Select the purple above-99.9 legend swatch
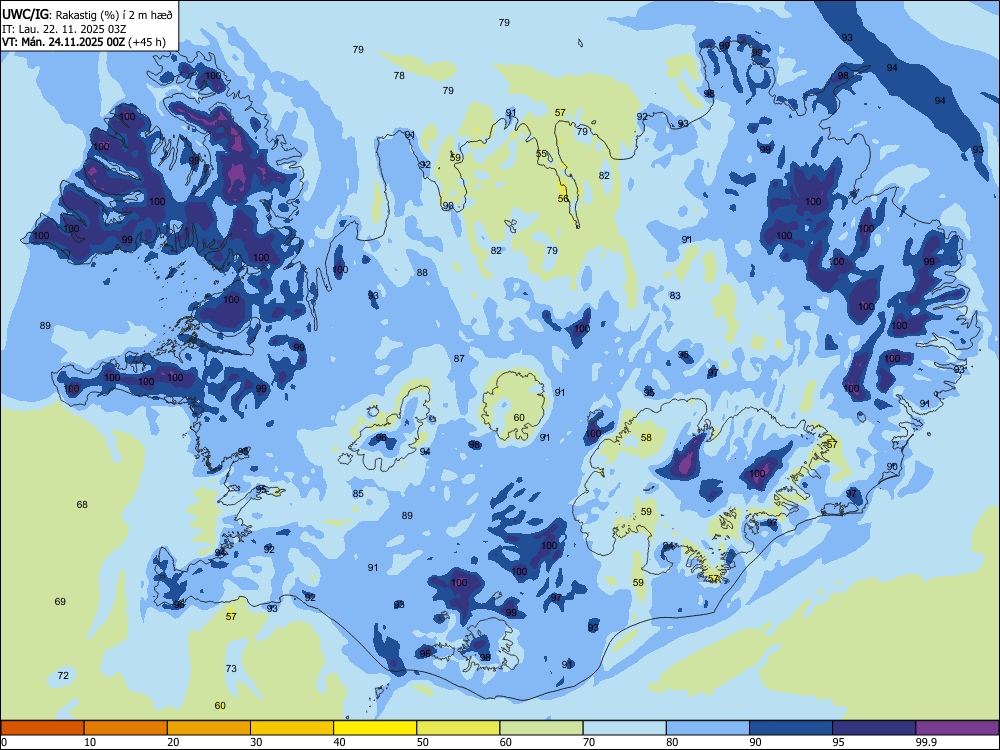The width and height of the screenshot is (1000, 750). tap(957, 728)
